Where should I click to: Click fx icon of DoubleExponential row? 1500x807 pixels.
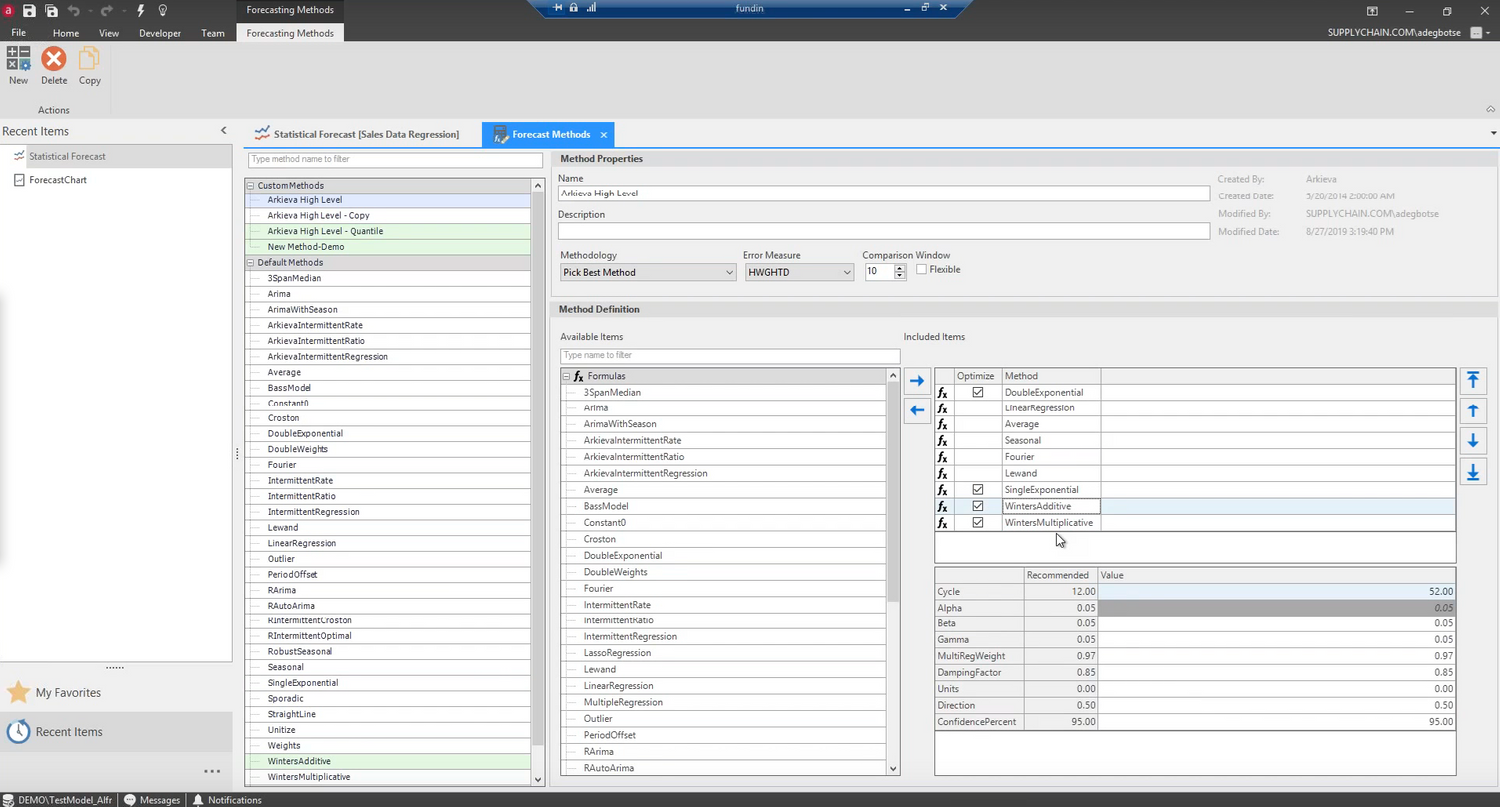[x=943, y=393]
